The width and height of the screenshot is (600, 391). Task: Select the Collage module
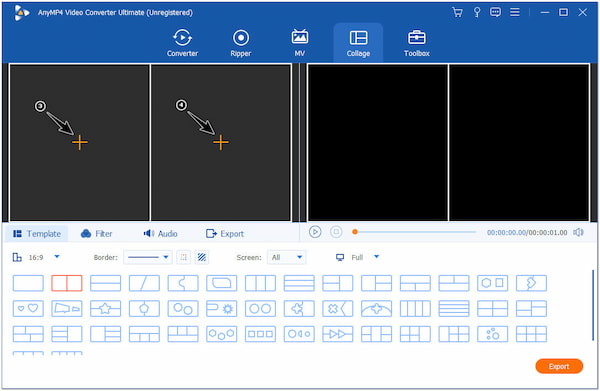358,43
